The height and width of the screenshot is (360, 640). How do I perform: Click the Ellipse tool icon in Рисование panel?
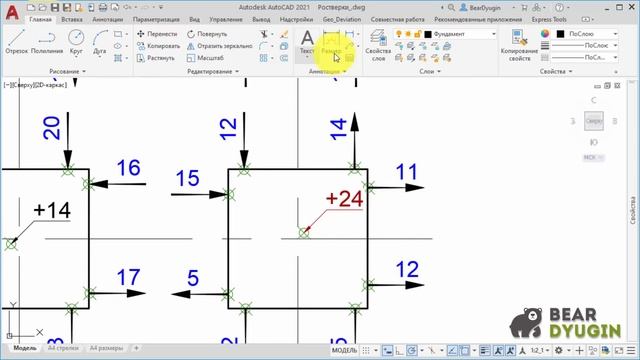coord(118,46)
